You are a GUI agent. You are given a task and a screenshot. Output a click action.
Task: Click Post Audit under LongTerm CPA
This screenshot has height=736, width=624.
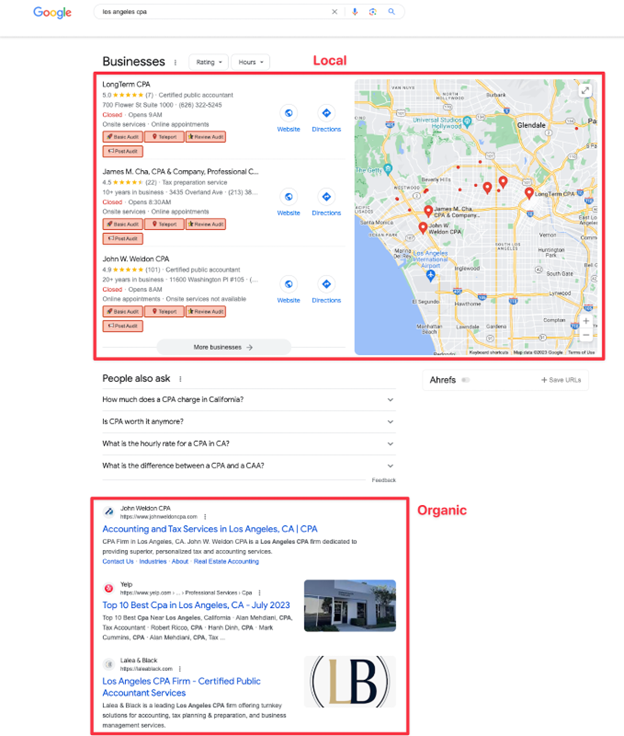[123, 151]
